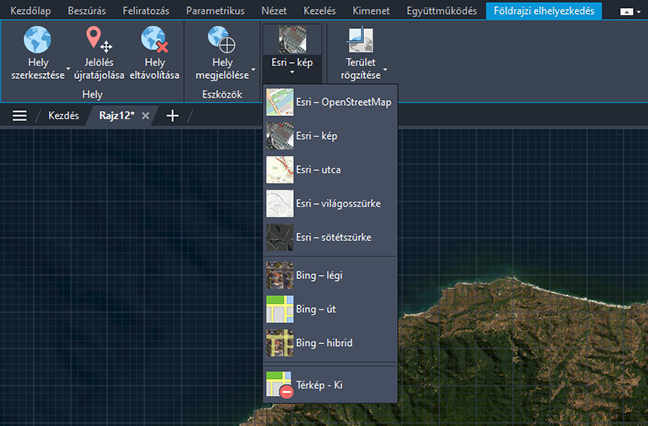Open the Nézet ribbon tab
The image size is (648, 426).
click(x=274, y=11)
